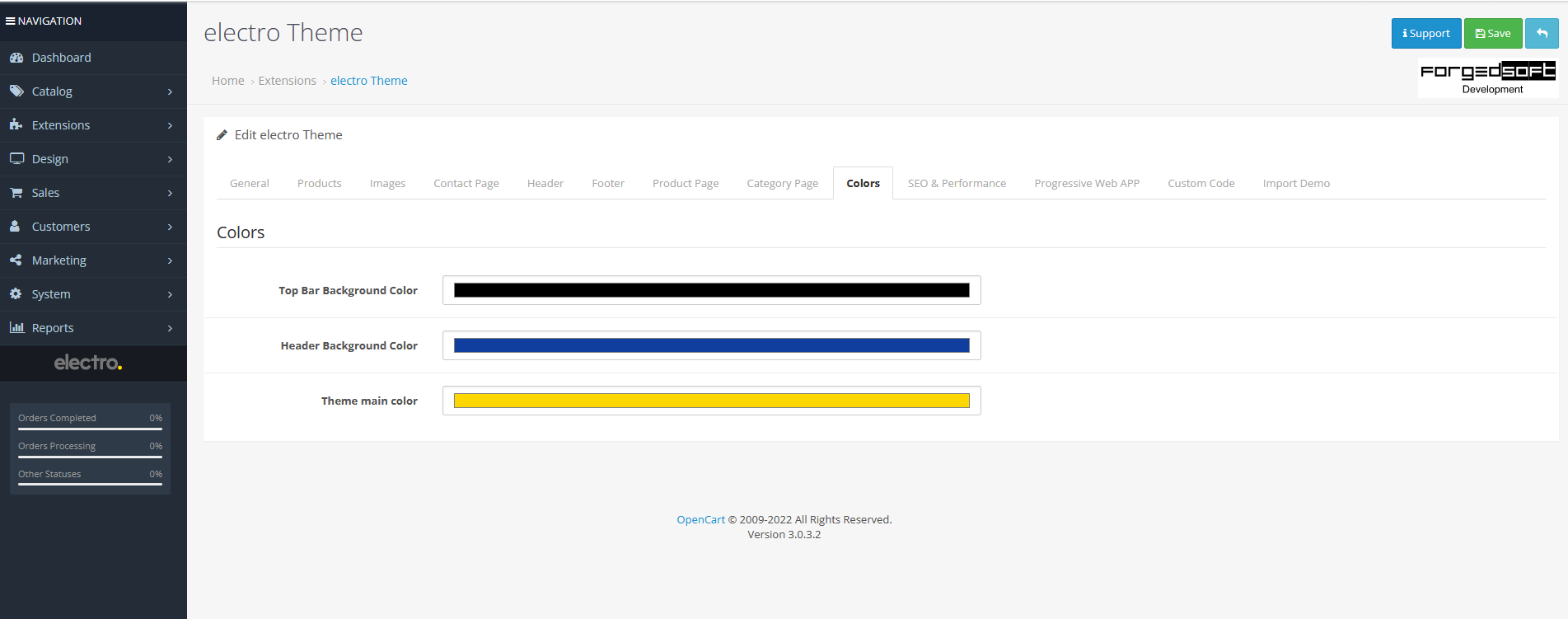Expand the Marketing menu chevron
Screen dimensions: 1568x619
(x=170, y=260)
